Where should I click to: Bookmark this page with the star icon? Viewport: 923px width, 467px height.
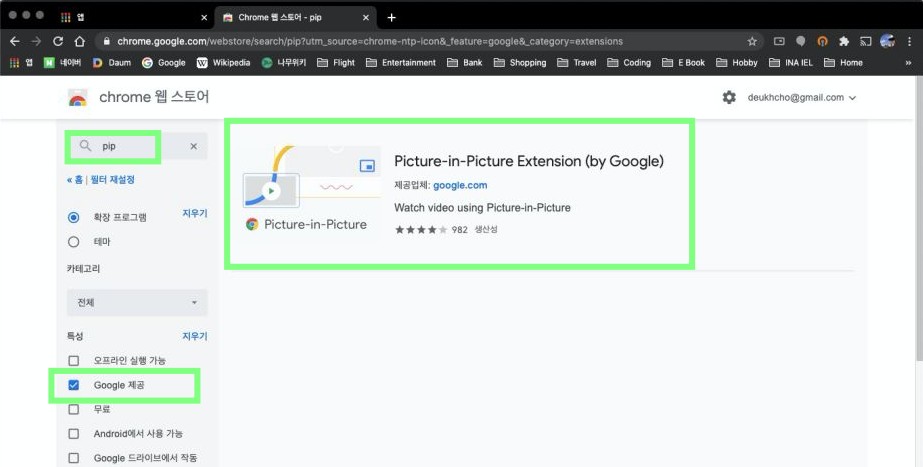(x=752, y=41)
